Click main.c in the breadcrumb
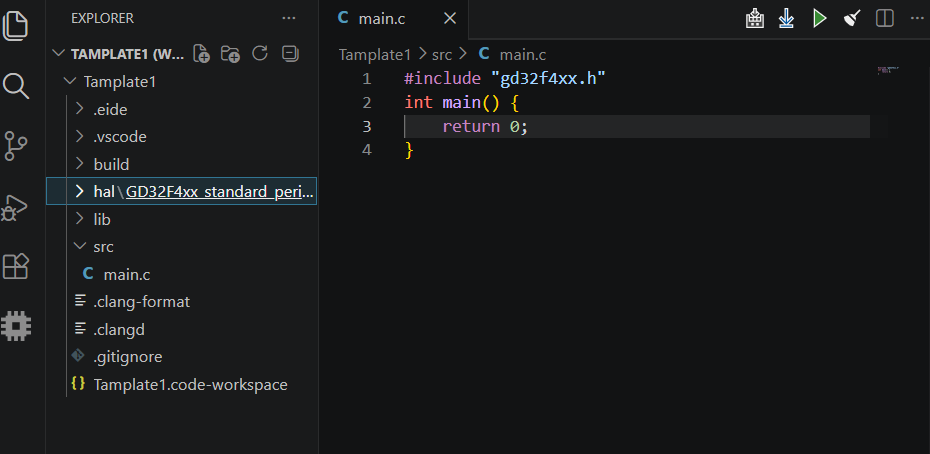 pos(523,55)
